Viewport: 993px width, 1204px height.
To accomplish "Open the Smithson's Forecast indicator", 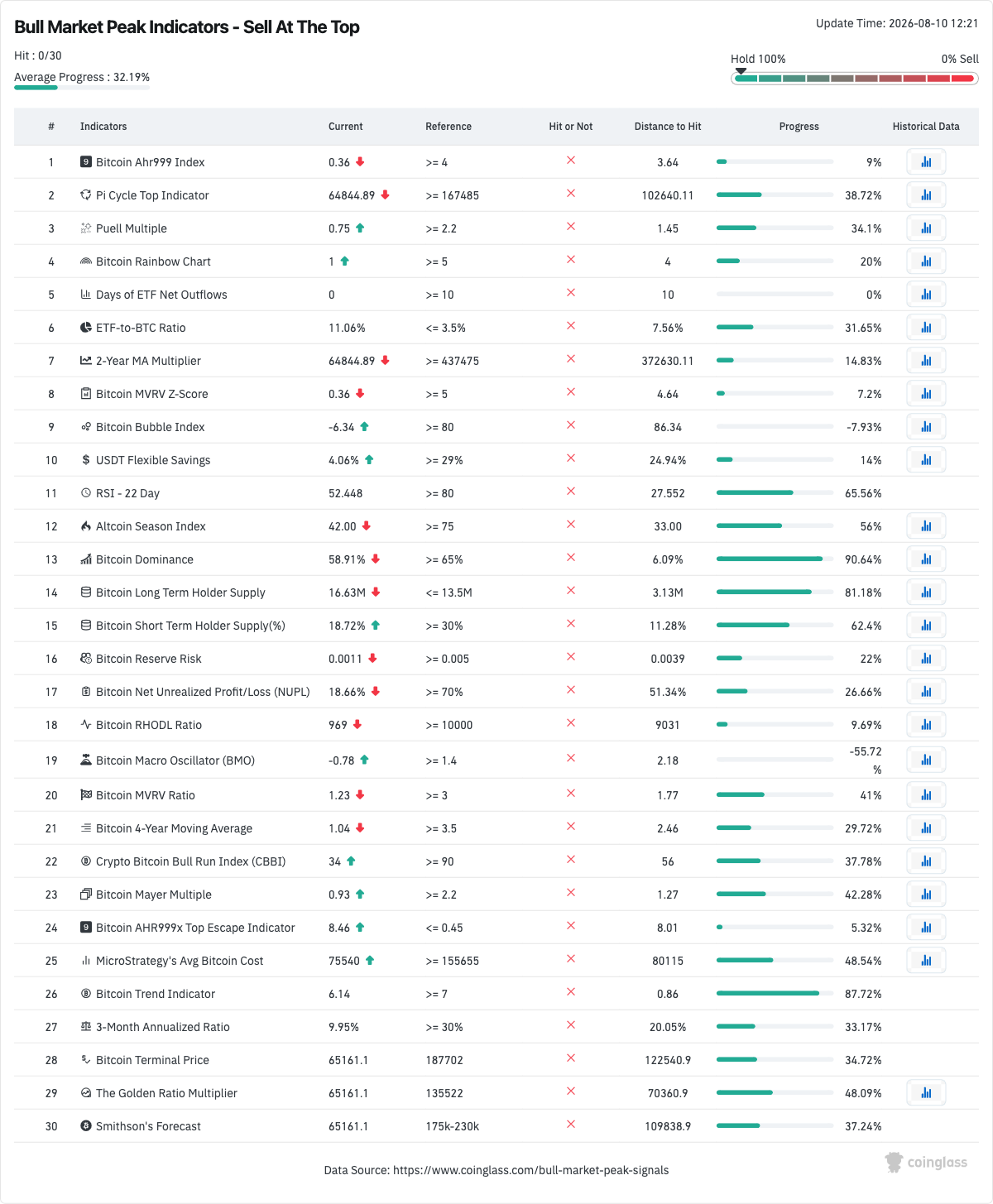I will [x=148, y=1126].
